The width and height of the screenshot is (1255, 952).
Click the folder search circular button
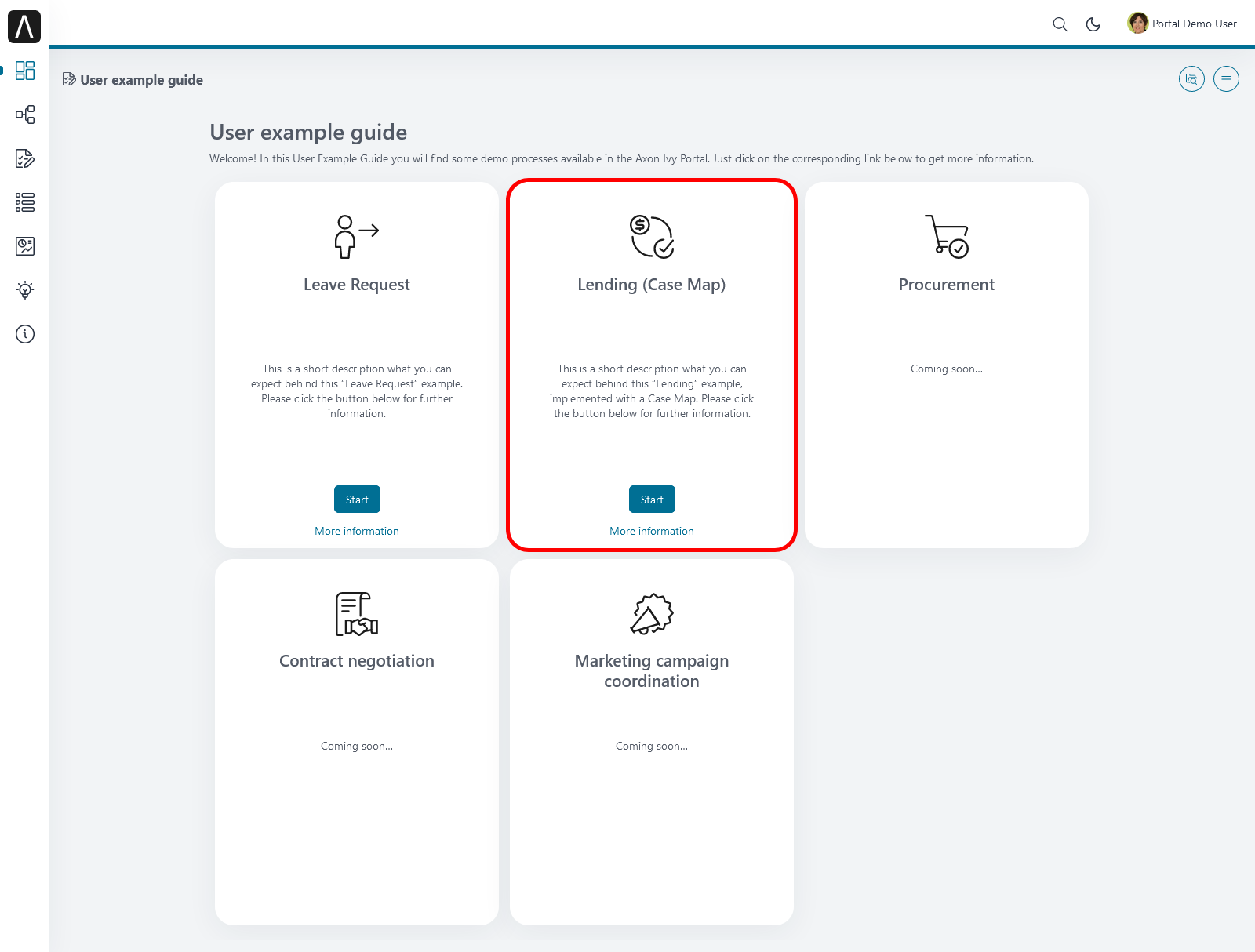(x=1191, y=79)
